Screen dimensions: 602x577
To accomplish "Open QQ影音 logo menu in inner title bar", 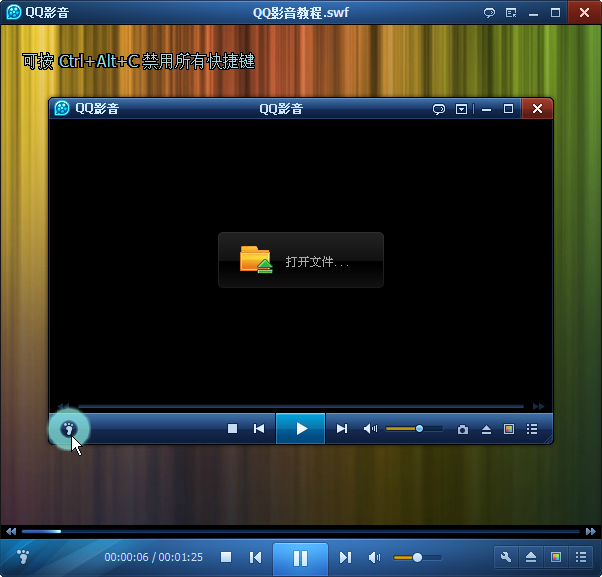I will (86, 108).
